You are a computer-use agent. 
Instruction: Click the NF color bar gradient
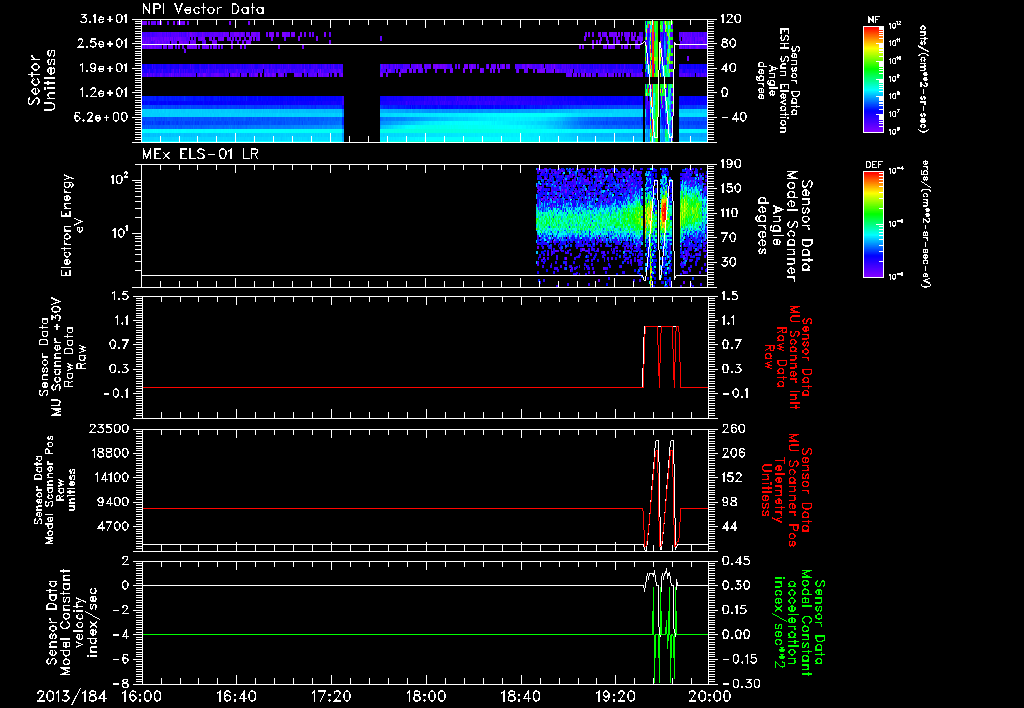click(873, 78)
